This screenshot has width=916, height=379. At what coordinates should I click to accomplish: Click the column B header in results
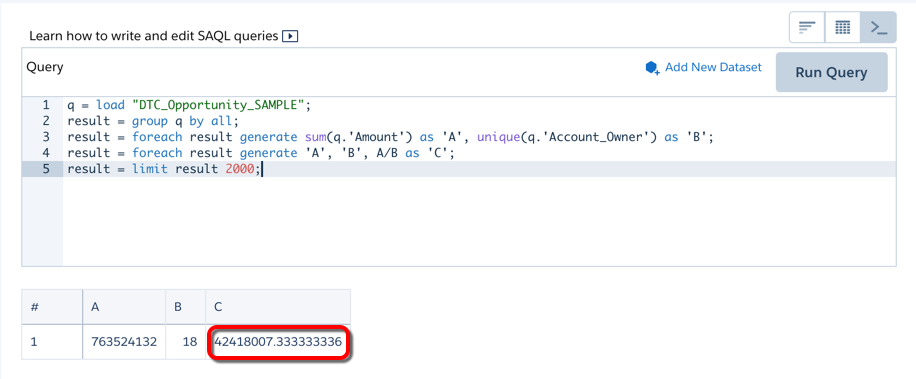point(185,307)
